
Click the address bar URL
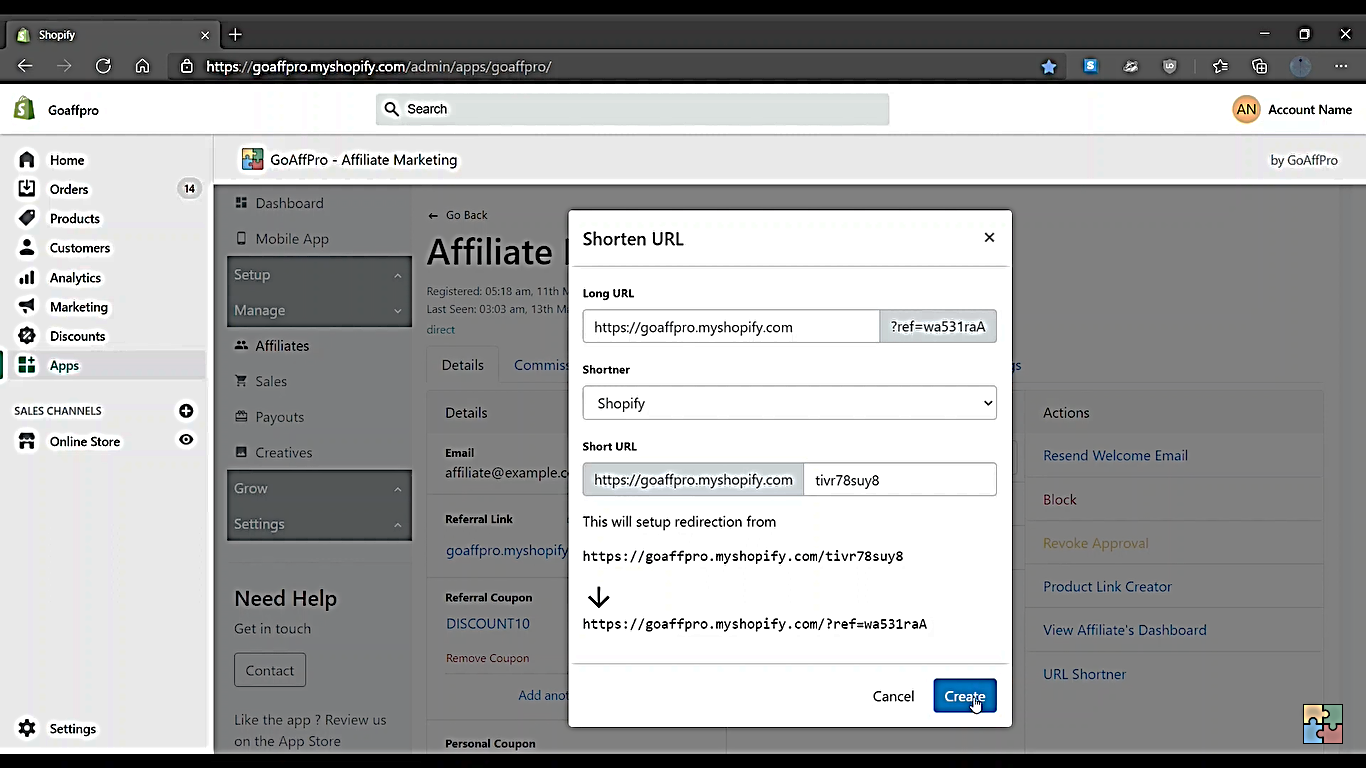[378, 66]
